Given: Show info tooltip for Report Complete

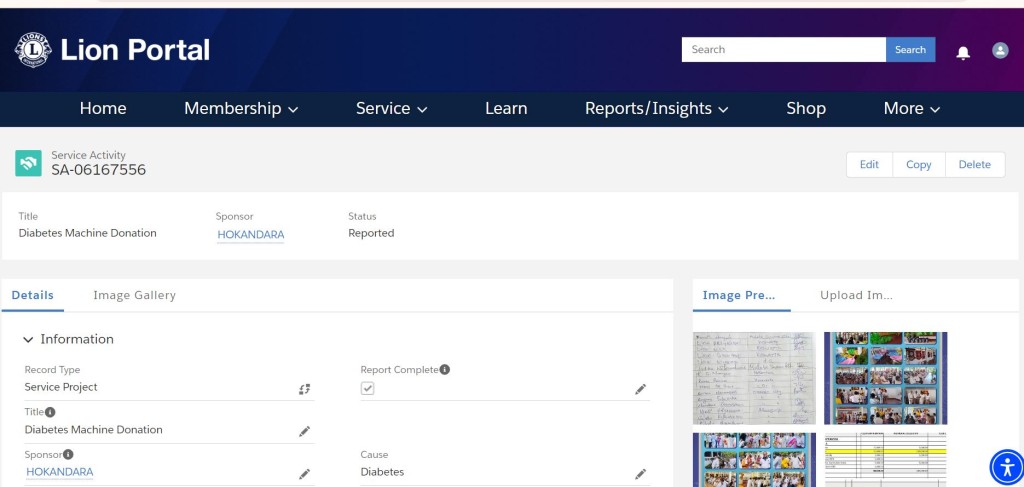Looking at the screenshot, I should tap(445, 369).
